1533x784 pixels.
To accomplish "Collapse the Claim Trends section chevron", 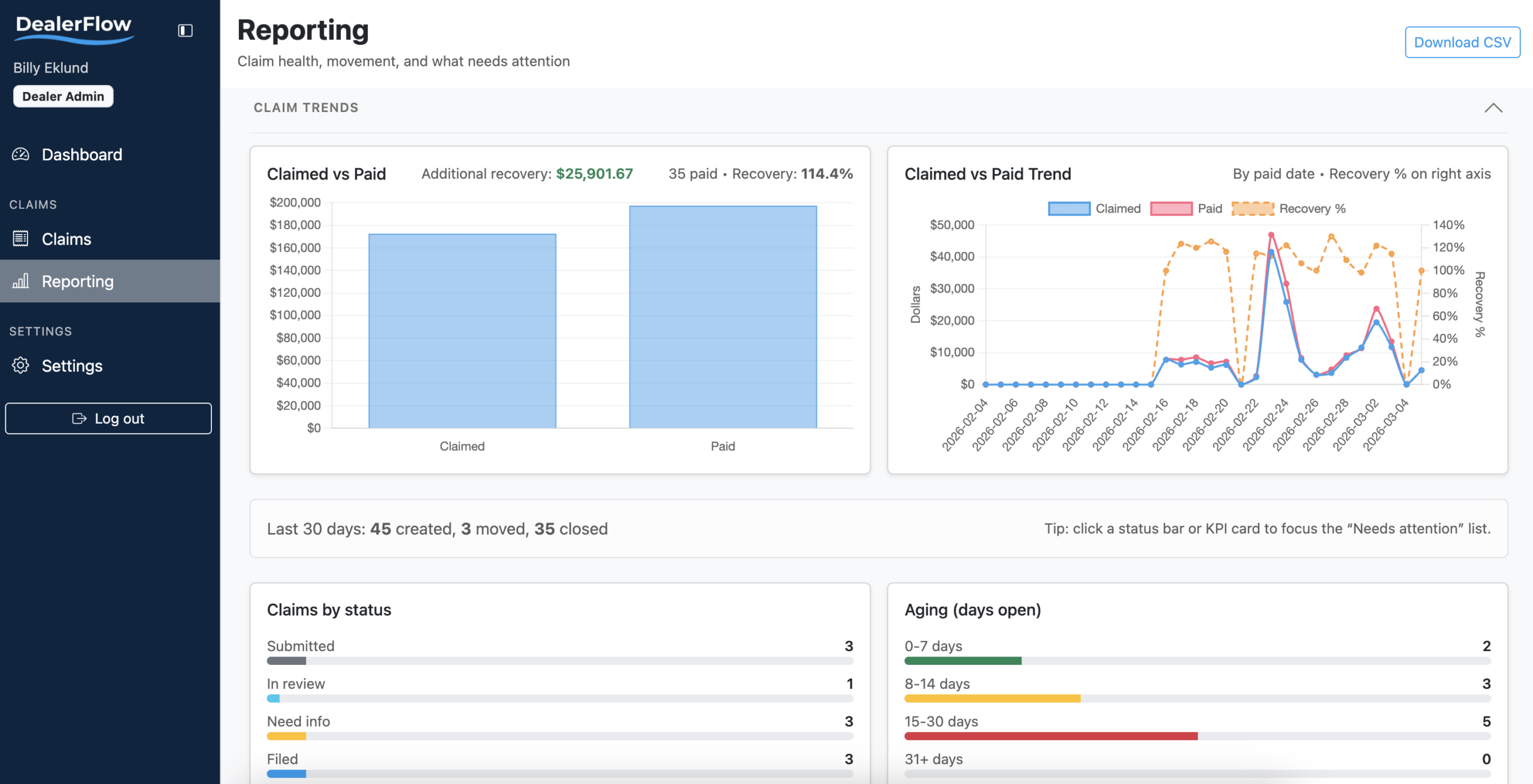I will coord(1493,108).
